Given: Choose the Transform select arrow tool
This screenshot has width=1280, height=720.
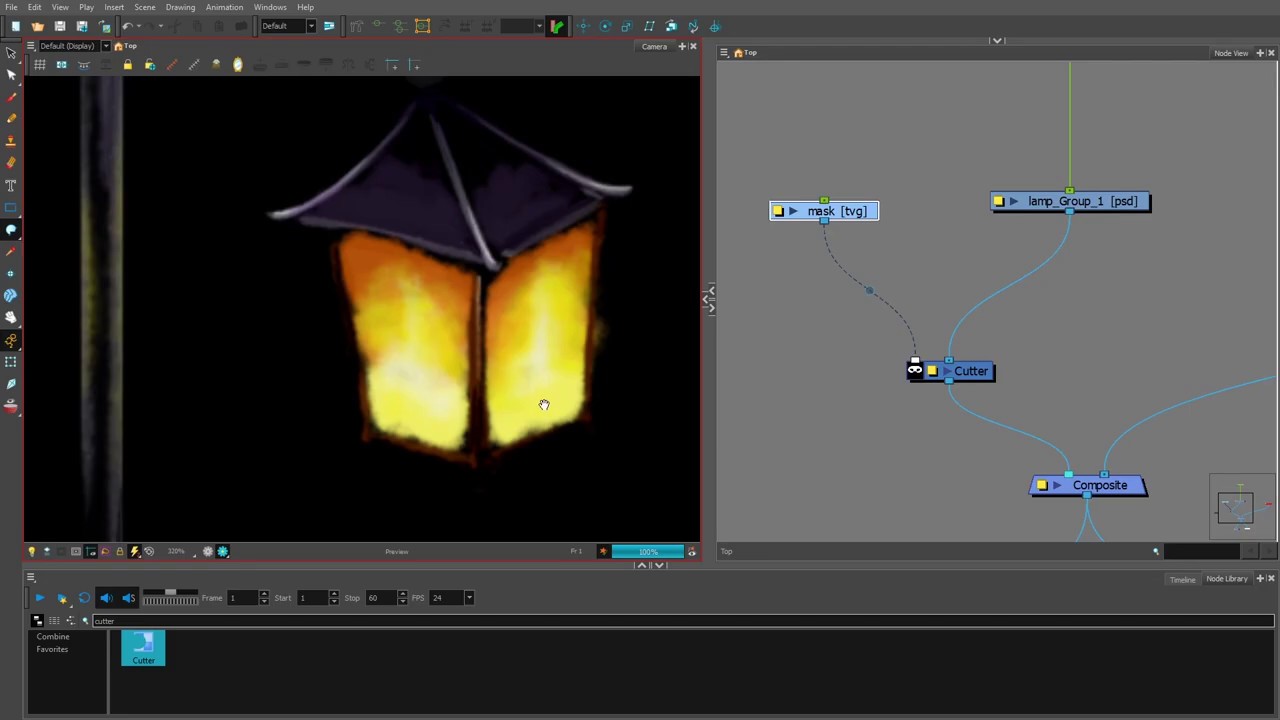Looking at the screenshot, I should pos(11,53).
